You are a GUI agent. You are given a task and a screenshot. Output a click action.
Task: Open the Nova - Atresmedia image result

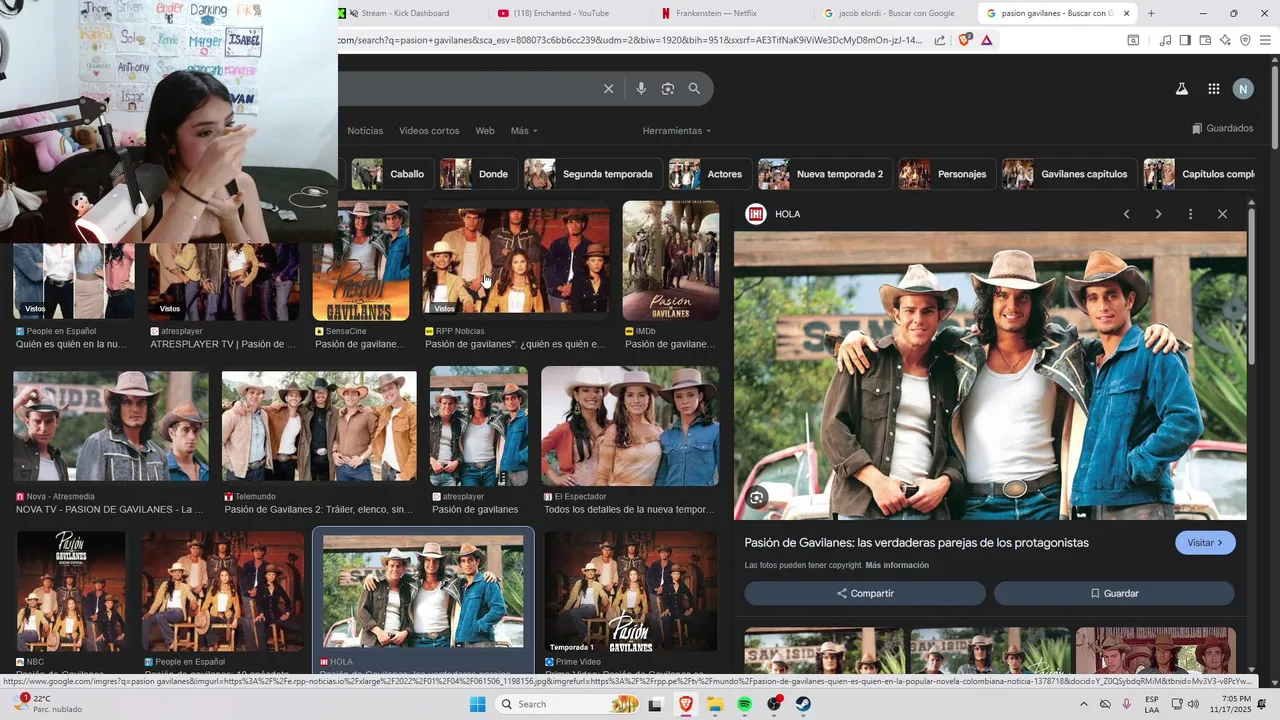coord(110,427)
